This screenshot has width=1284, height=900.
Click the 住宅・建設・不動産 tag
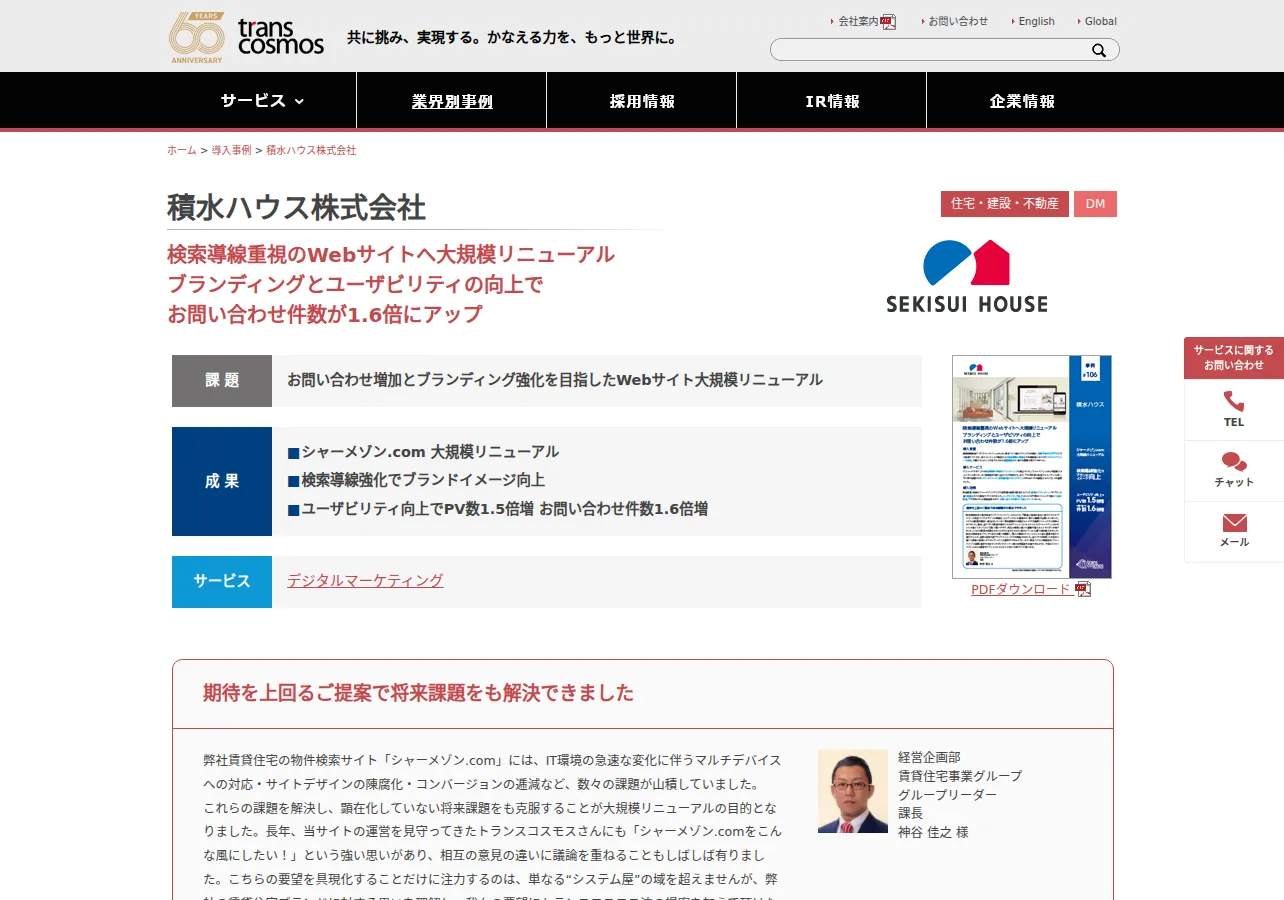(x=1005, y=204)
